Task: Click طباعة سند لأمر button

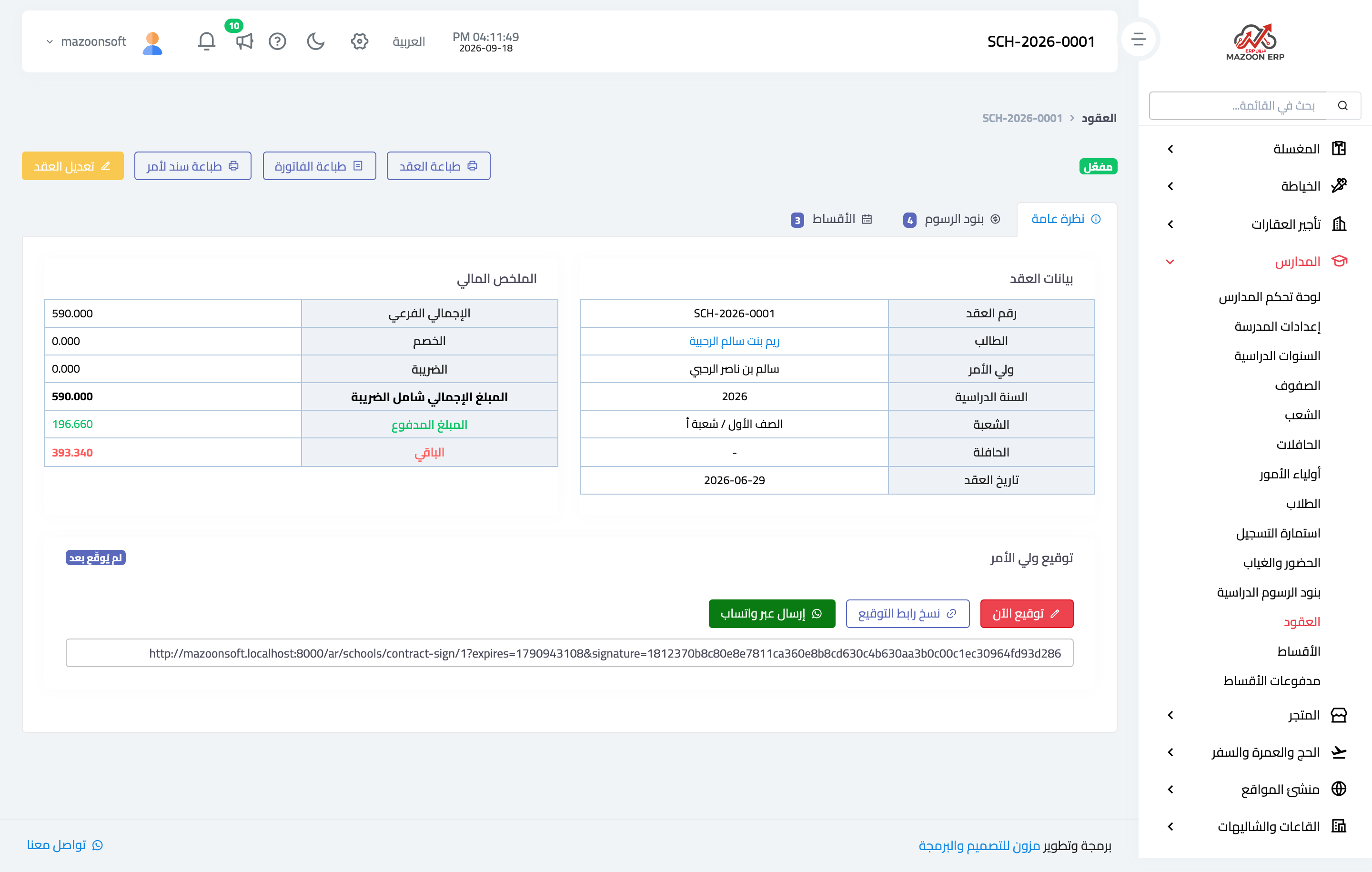Action: click(192, 166)
